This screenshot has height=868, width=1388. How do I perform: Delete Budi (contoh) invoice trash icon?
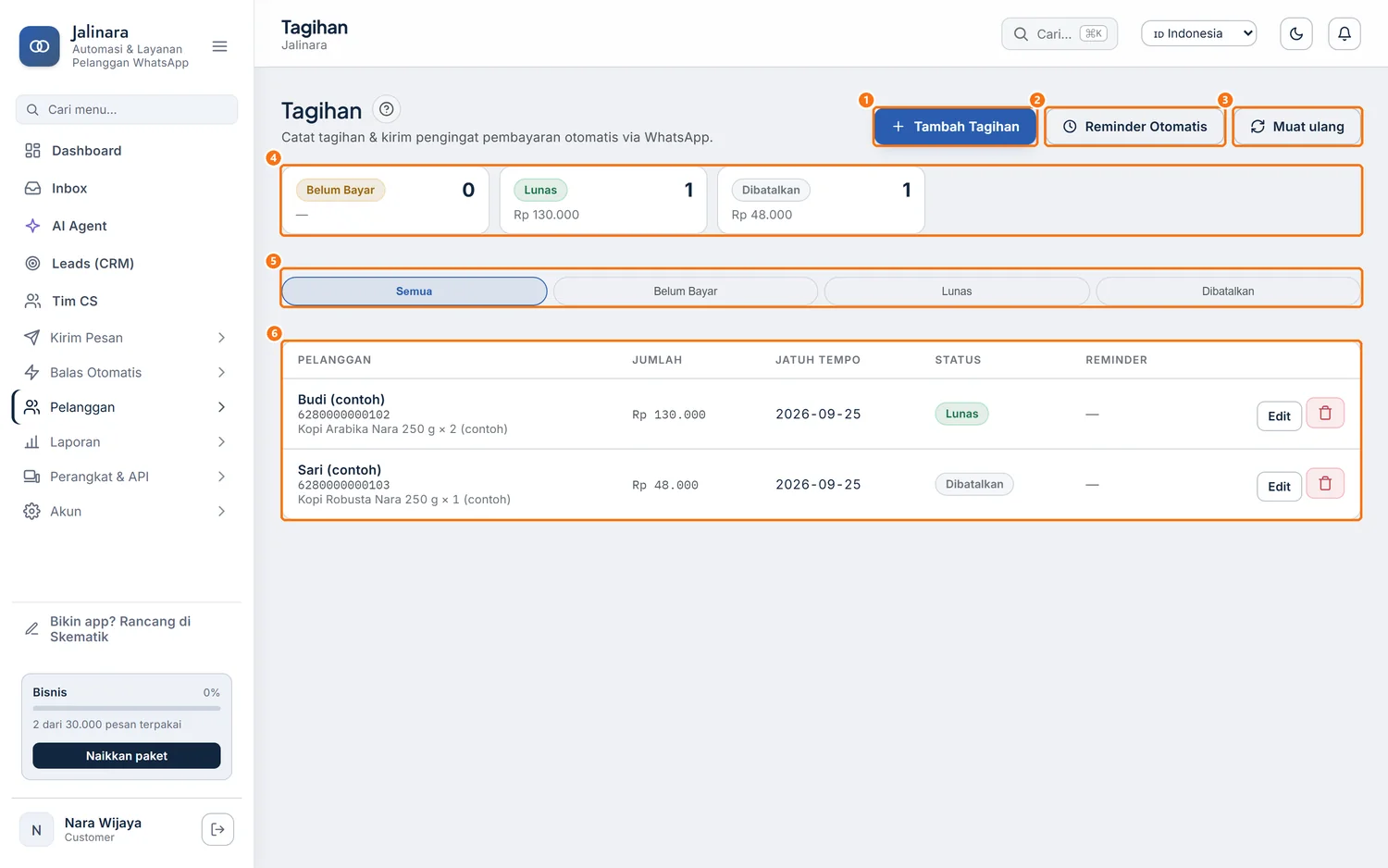1325,414
